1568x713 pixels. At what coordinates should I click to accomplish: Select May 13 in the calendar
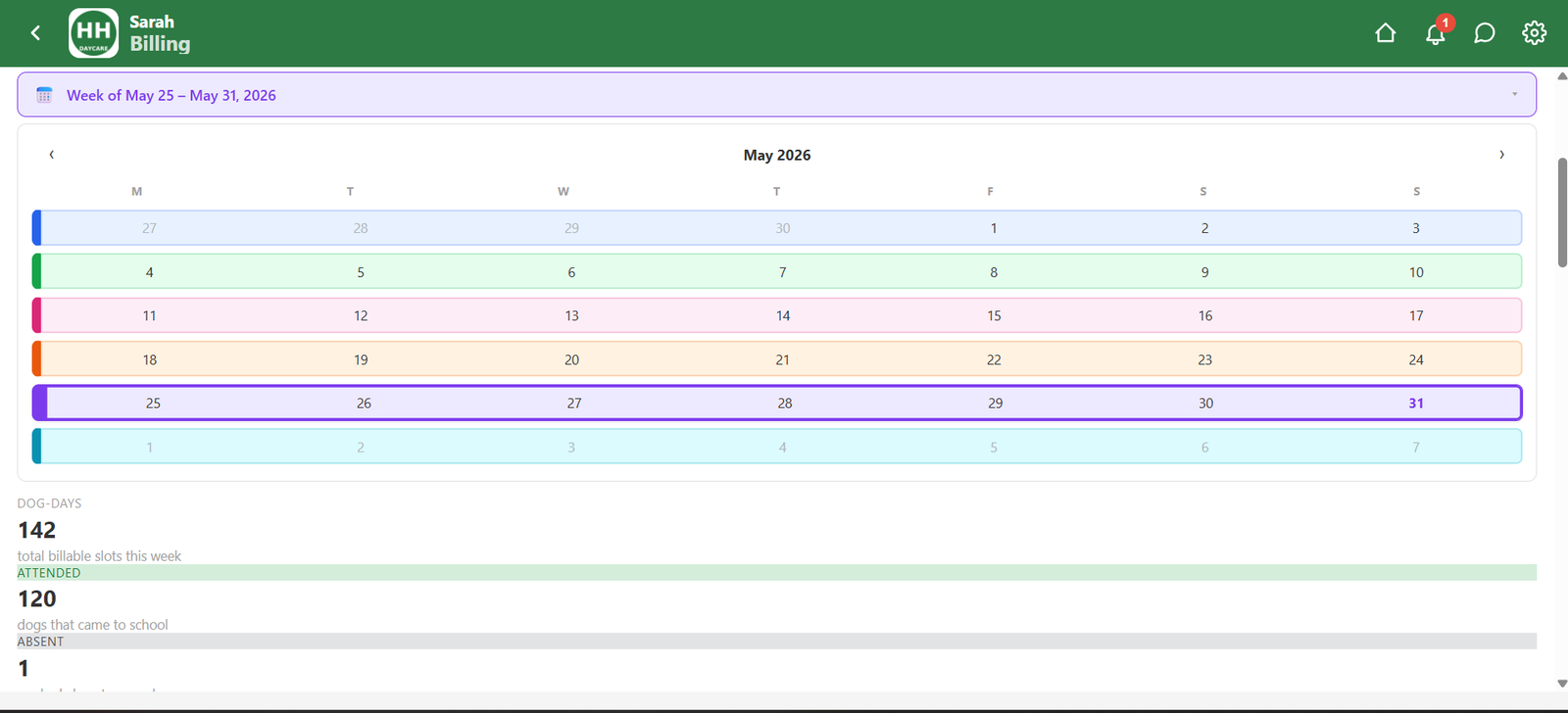click(x=571, y=315)
